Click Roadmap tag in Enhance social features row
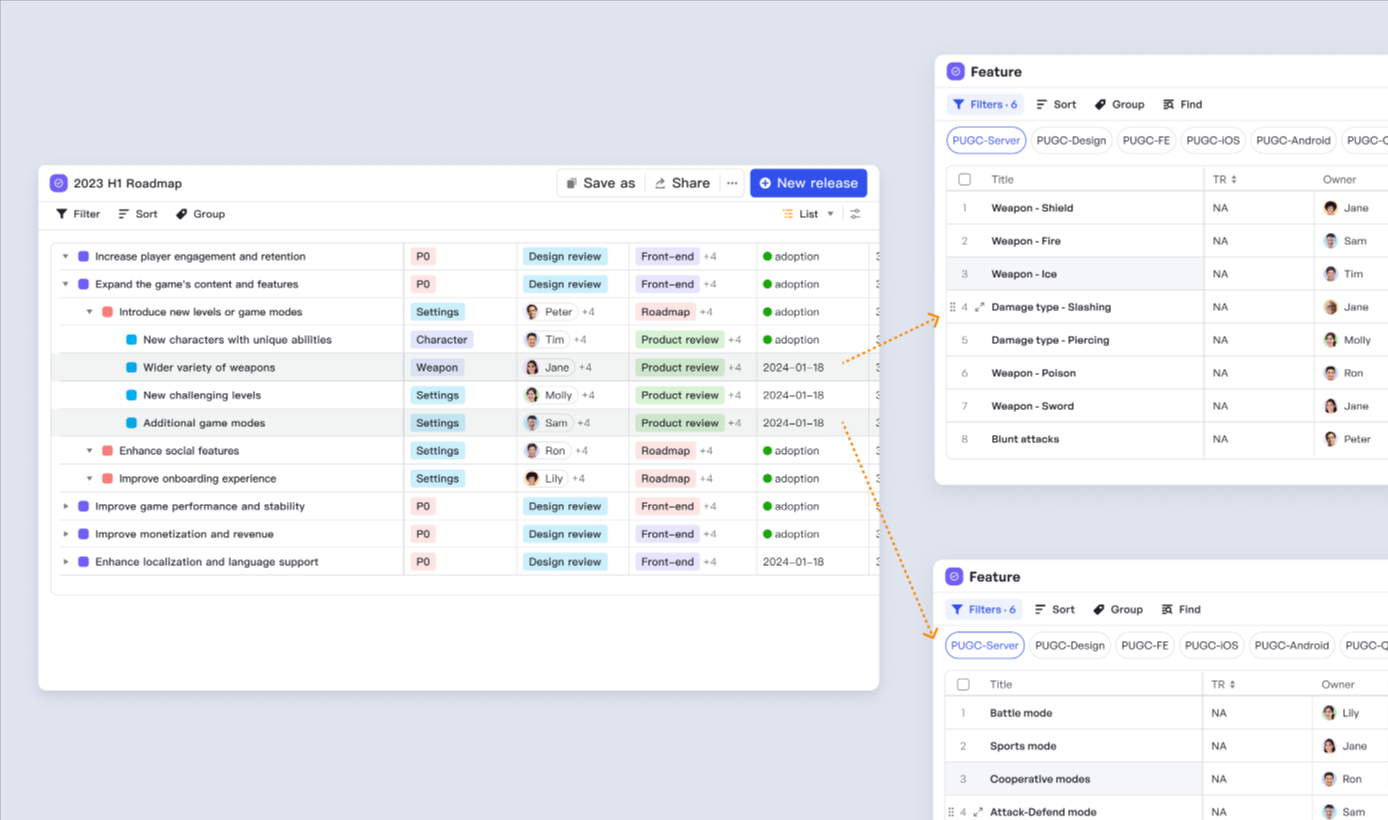 pos(666,451)
